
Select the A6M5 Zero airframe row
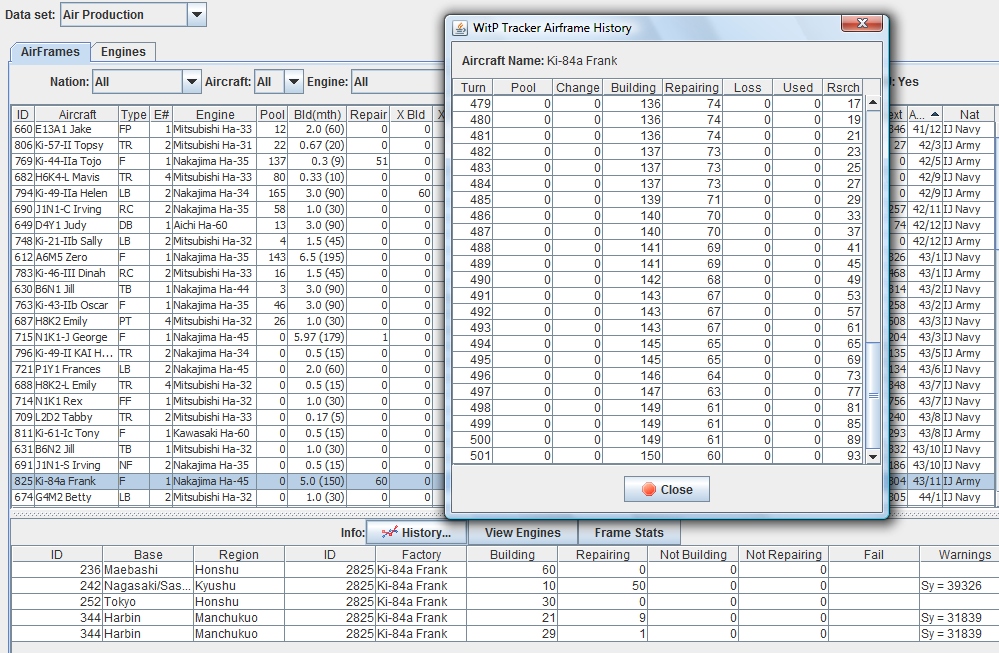click(228, 257)
